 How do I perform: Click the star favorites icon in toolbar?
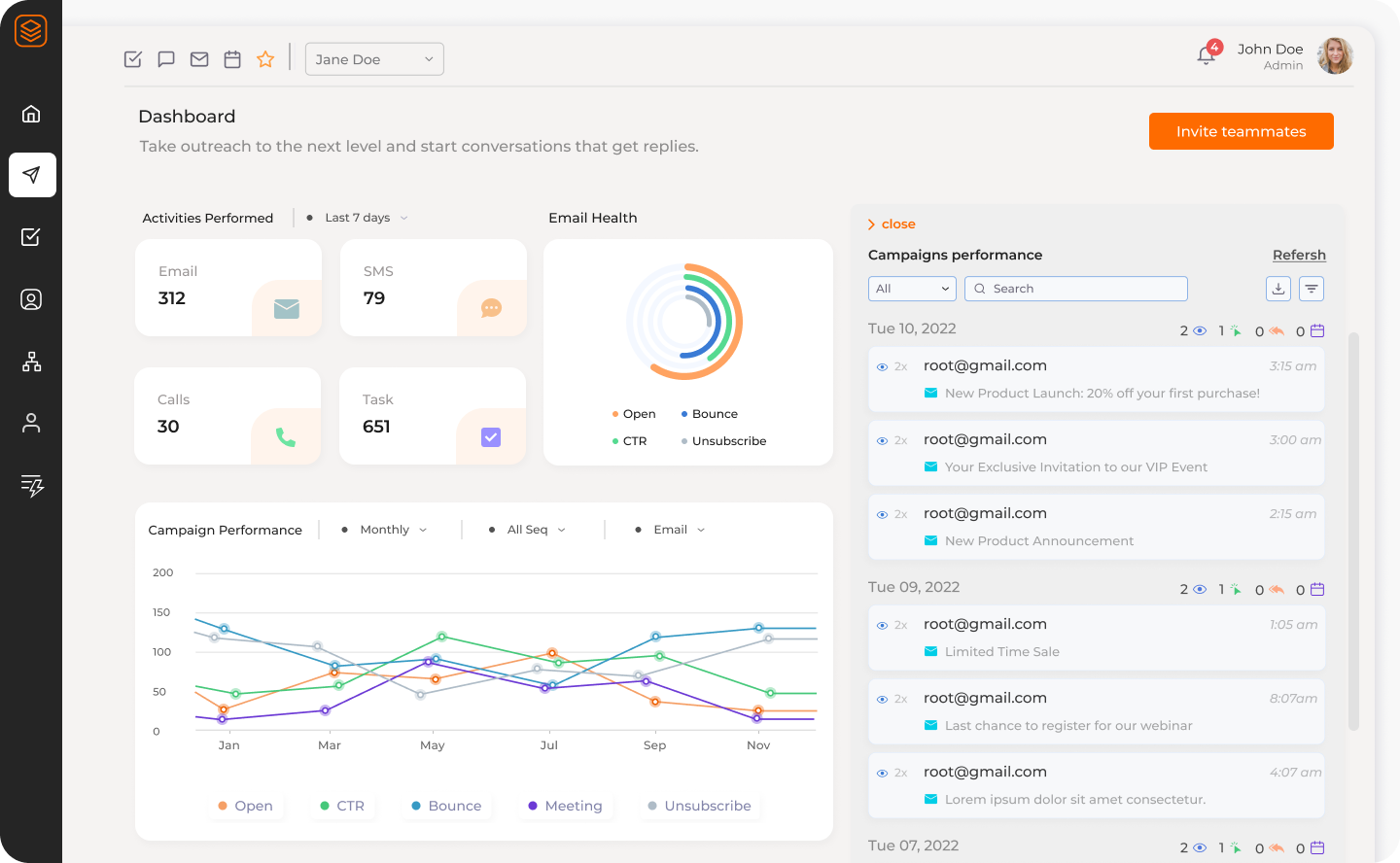click(265, 59)
